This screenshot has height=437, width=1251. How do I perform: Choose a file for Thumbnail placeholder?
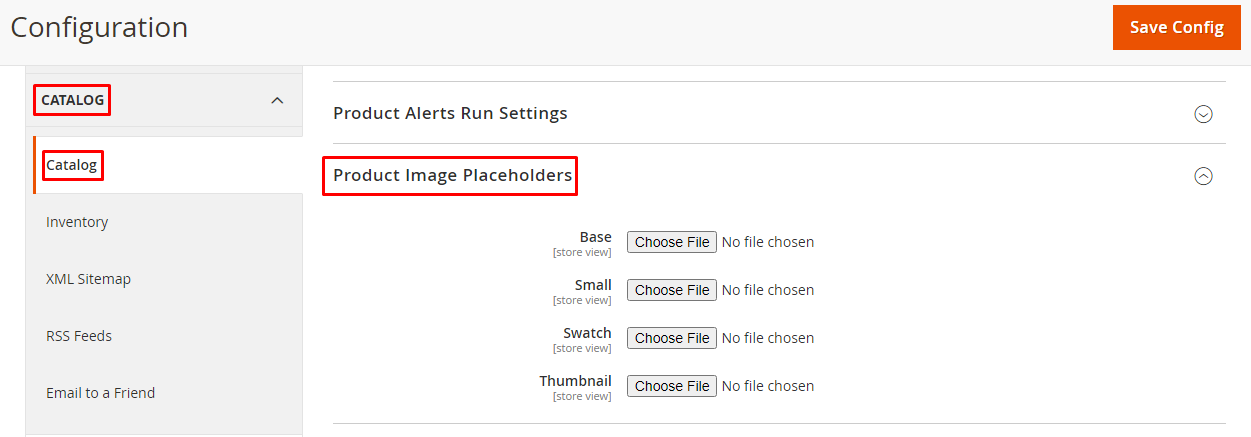[672, 386]
